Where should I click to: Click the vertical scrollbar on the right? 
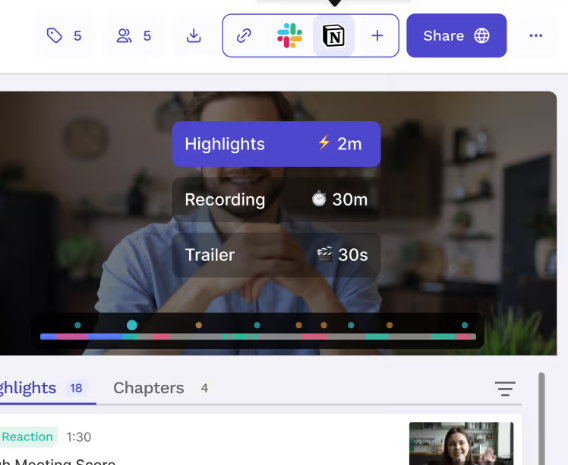(542, 419)
